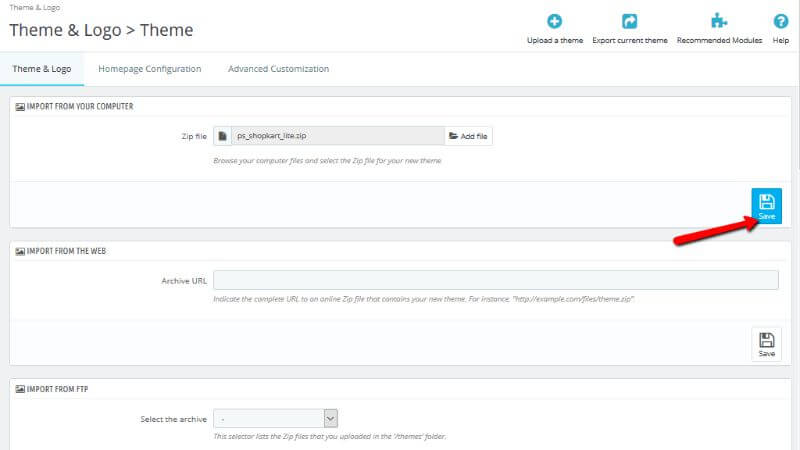Click the 'Indicate the complete URL' hint text
The height and width of the screenshot is (450, 800).
pyautogui.click(x=423, y=299)
